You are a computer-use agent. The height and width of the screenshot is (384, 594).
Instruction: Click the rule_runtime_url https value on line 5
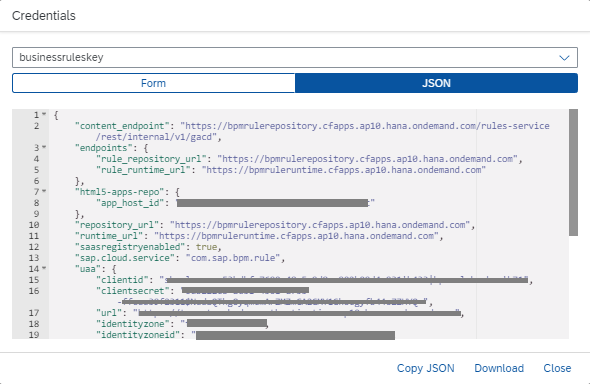coord(344,170)
